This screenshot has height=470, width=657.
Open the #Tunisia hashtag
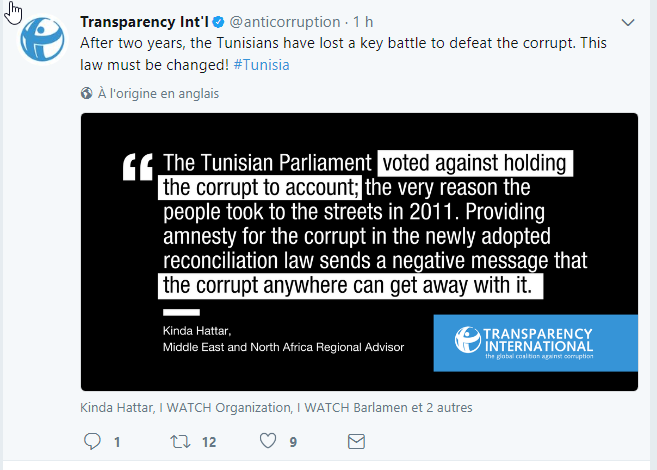pos(262,64)
